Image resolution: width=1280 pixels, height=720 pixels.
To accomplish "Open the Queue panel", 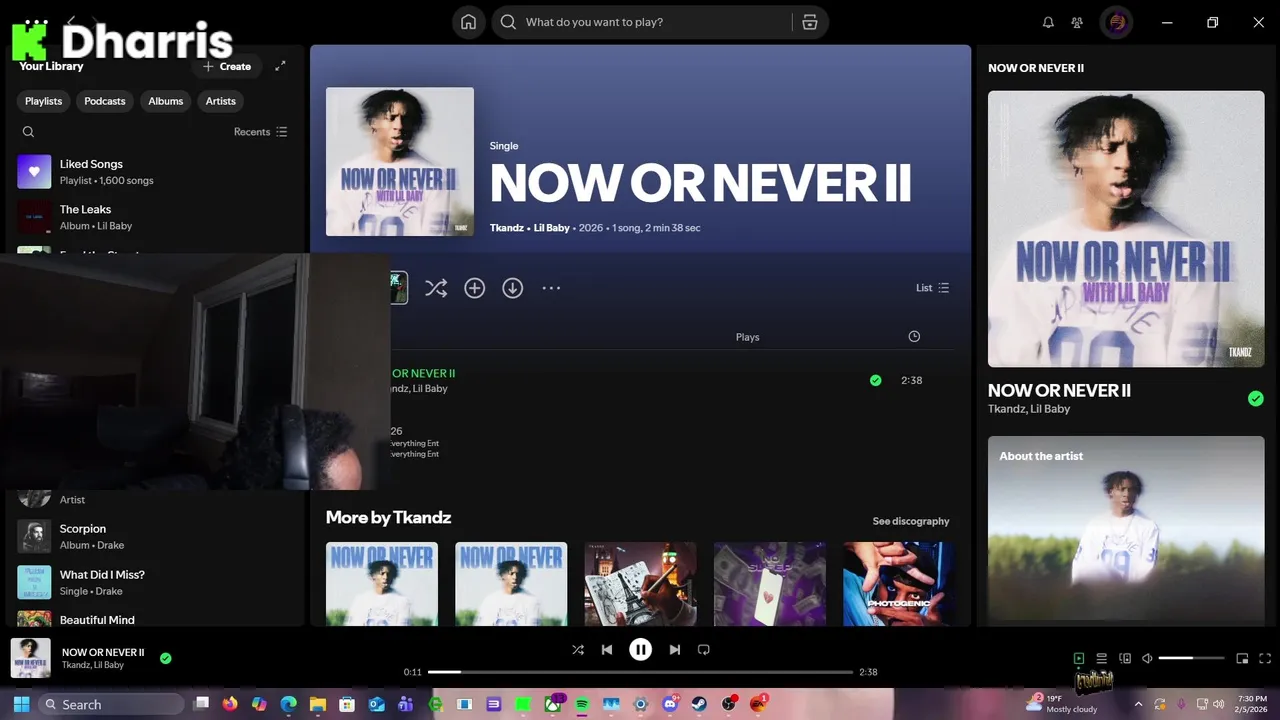I will tap(1101, 659).
